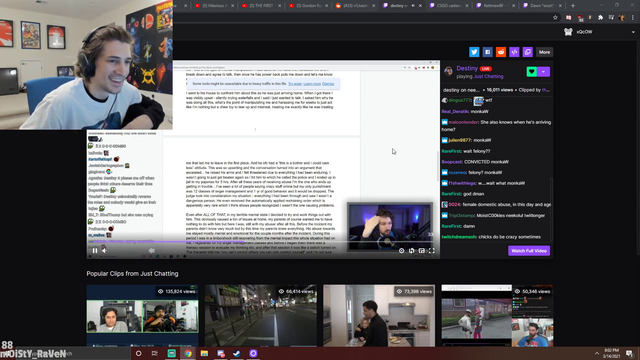640x360 pixels.
Task: Copy the clip link to clipboard
Action: (x=528, y=52)
